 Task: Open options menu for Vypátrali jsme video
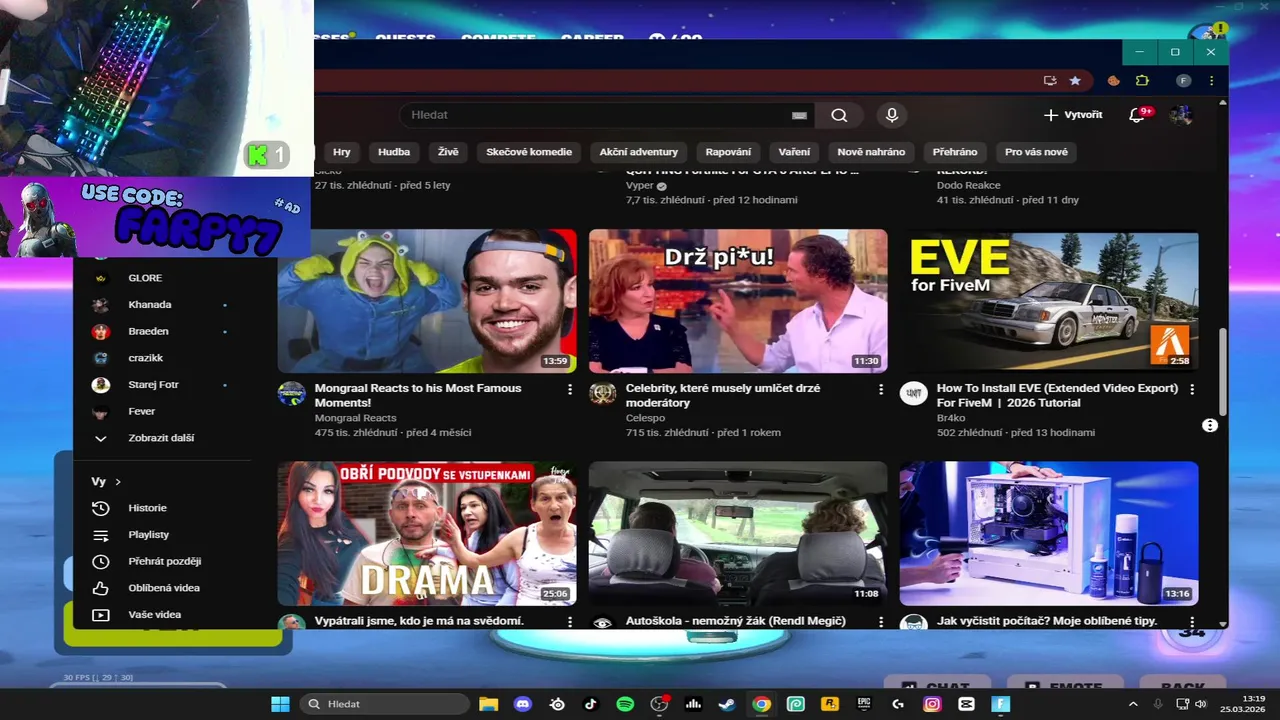(570, 622)
